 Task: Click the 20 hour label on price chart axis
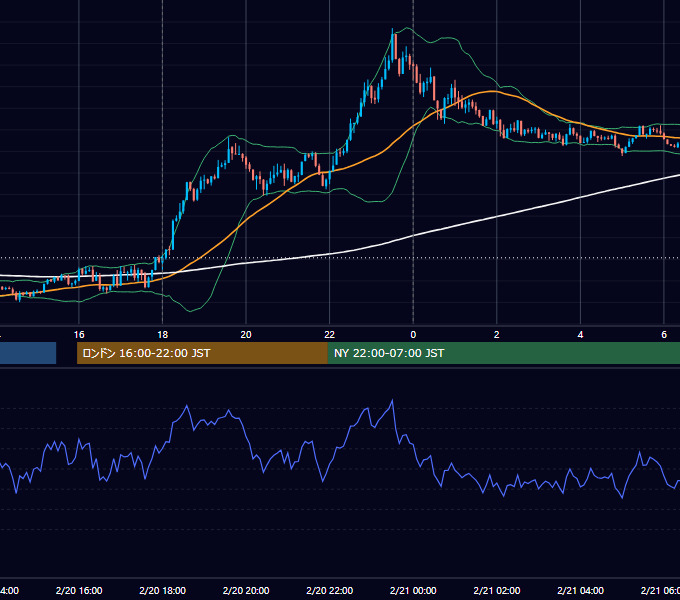coord(246,335)
